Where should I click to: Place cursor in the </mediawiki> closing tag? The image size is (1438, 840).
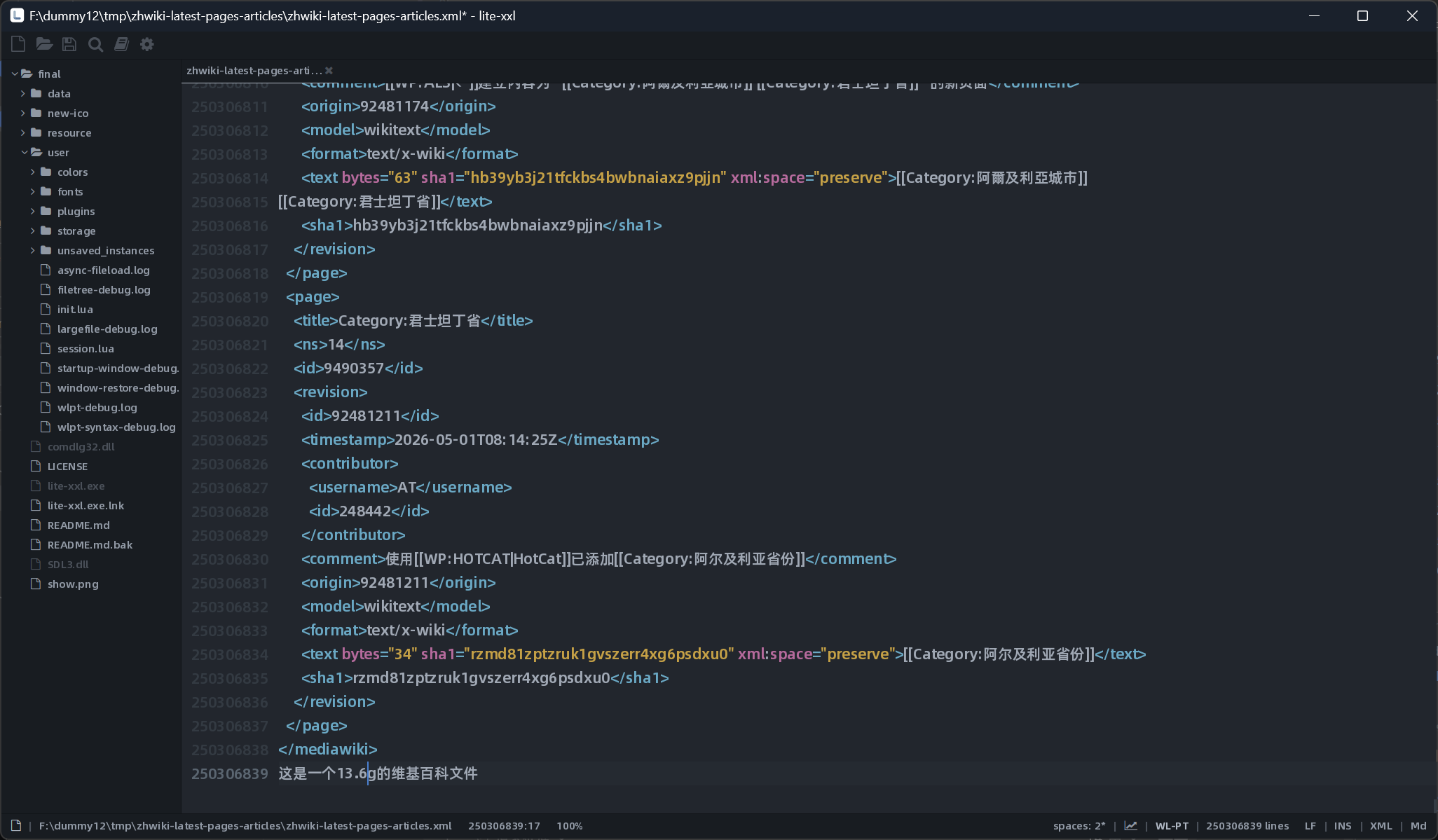(328, 750)
